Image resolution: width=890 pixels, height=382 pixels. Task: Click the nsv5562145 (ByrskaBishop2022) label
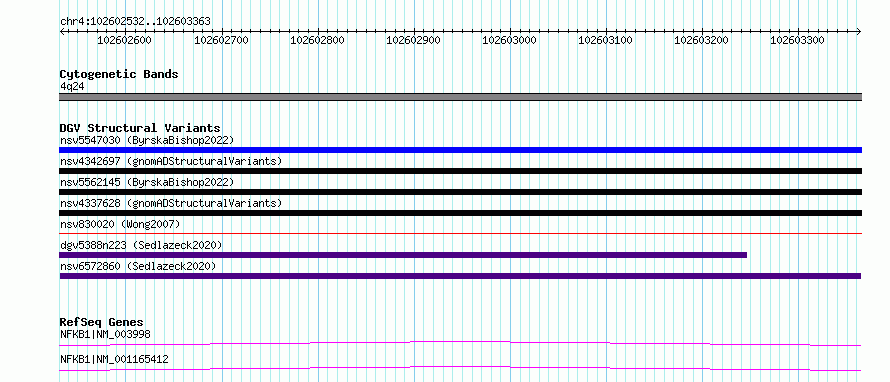pyautogui.click(x=147, y=182)
